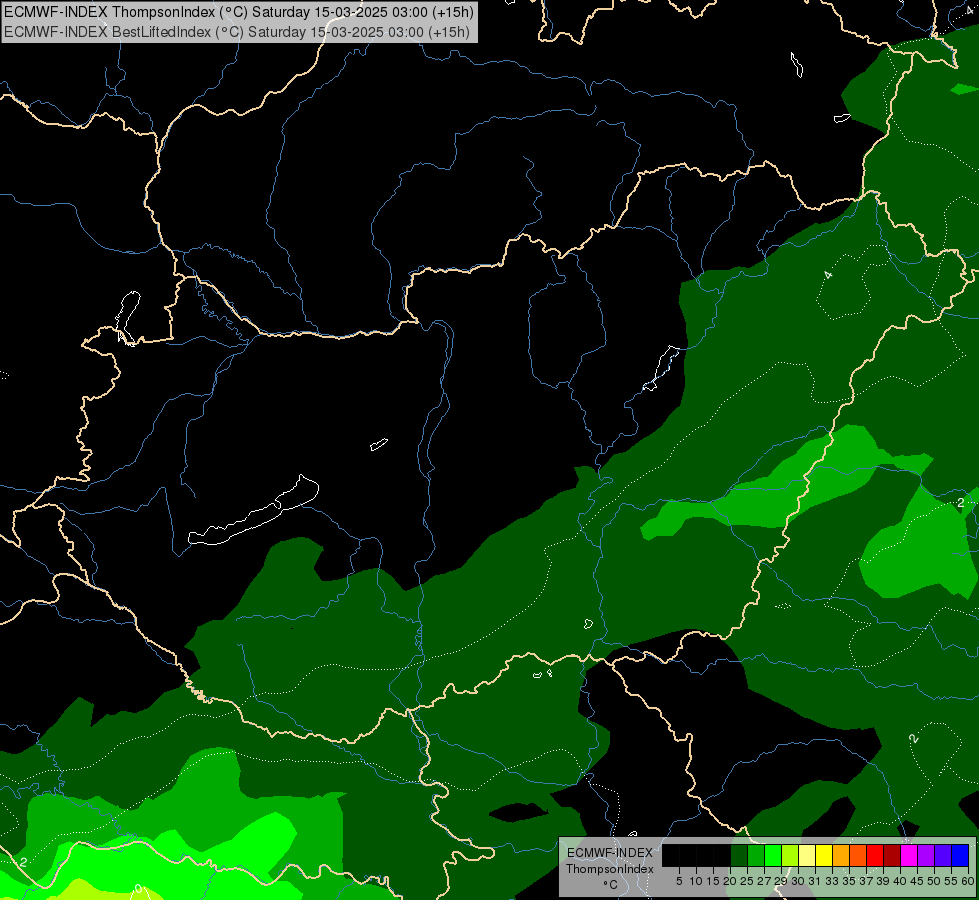Click the legend tick label 25
This screenshot has width=979, height=900.
click(x=747, y=881)
